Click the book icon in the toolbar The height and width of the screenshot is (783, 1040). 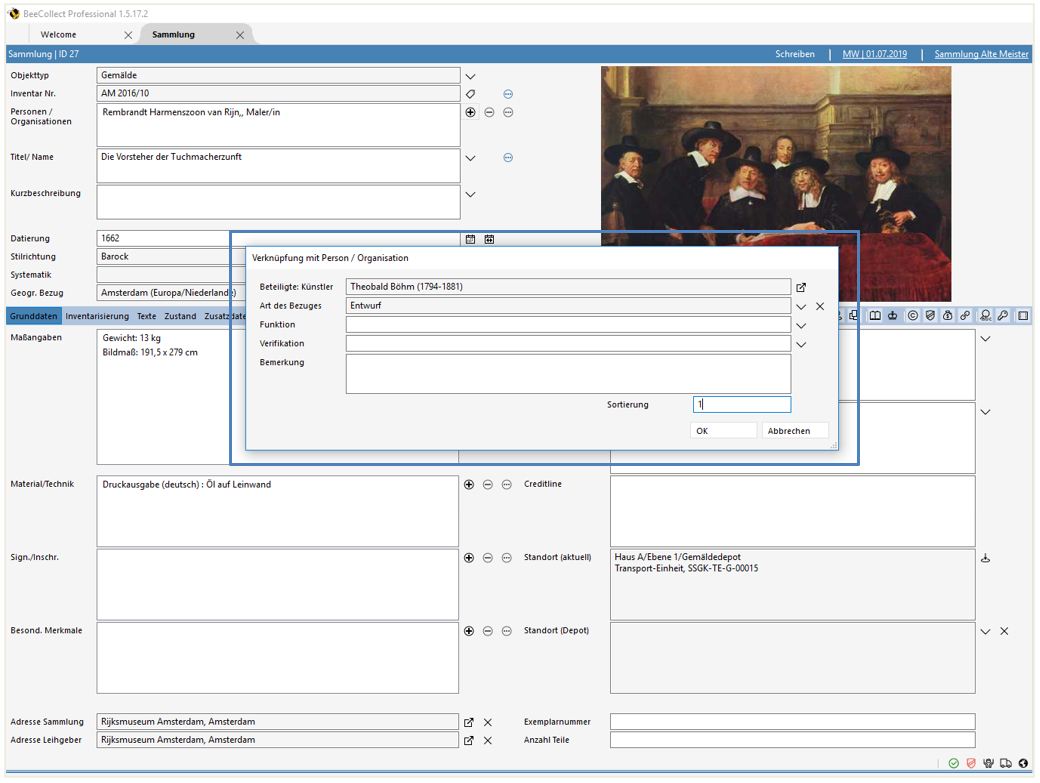pyautogui.click(x=875, y=315)
